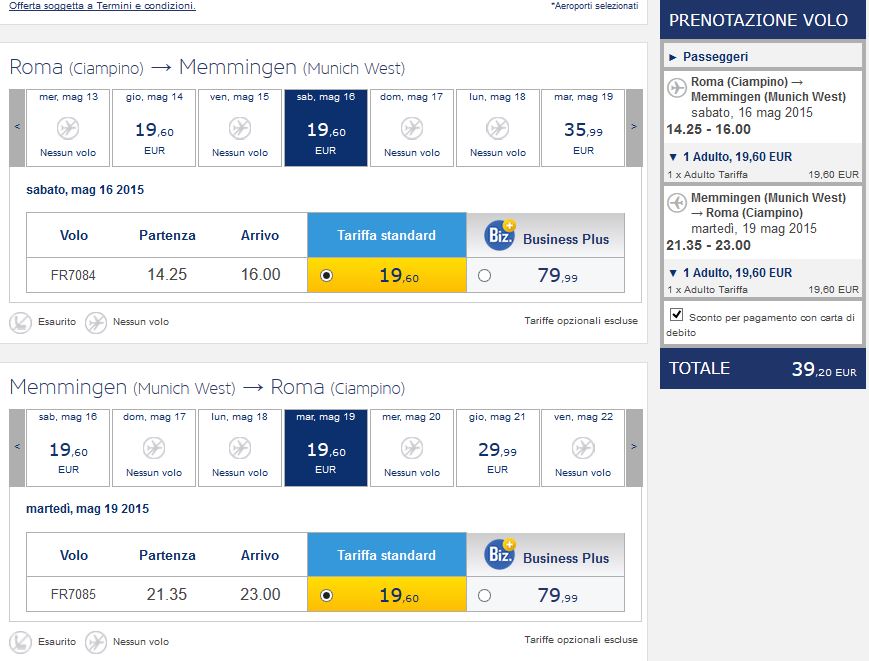Select the mar, mag 19 outbound fare 35,99
The height and width of the screenshot is (661, 869).
(583, 128)
